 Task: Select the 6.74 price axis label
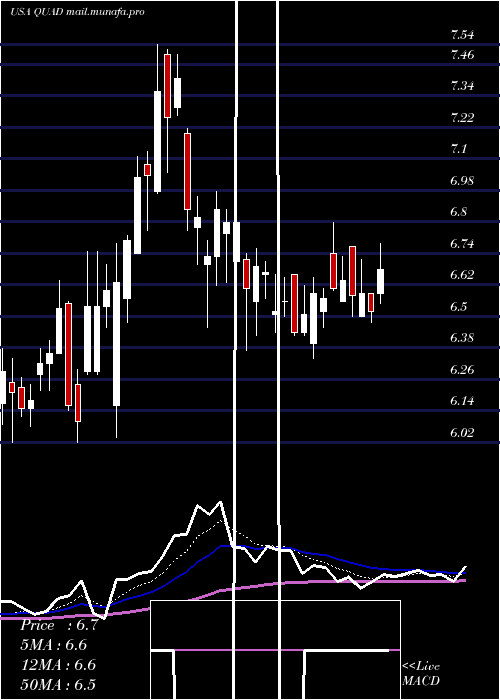(462, 244)
